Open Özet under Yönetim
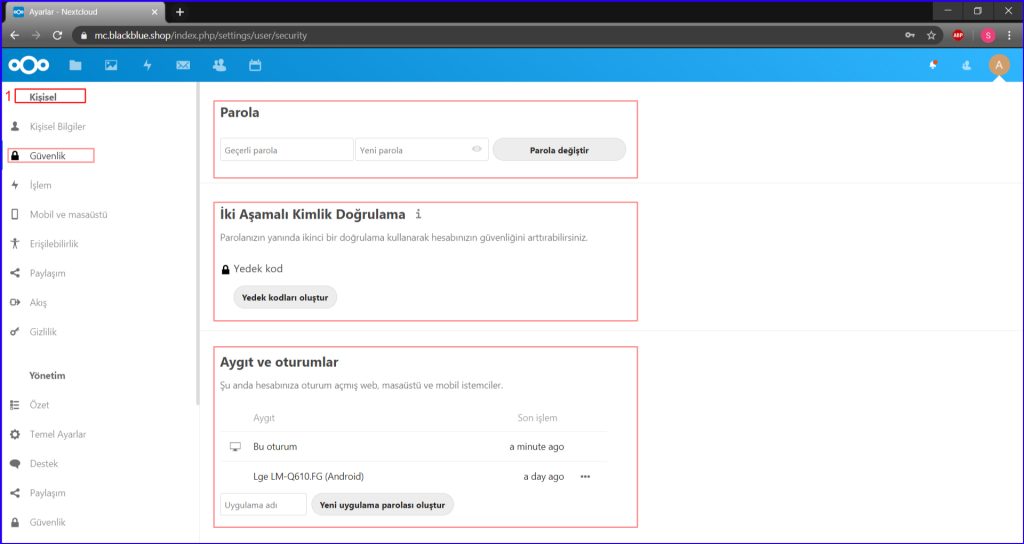Screen dimensions: 1024x544 point(39,405)
